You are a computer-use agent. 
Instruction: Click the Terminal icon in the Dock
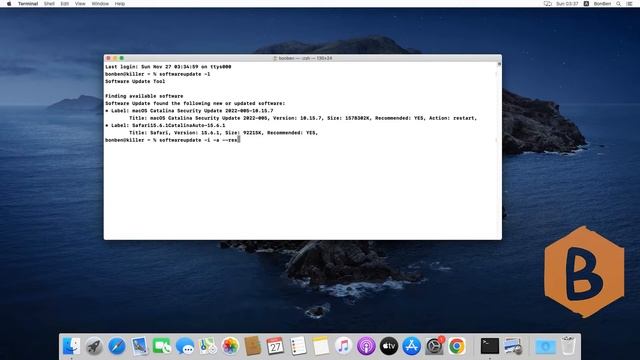point(489,346)
